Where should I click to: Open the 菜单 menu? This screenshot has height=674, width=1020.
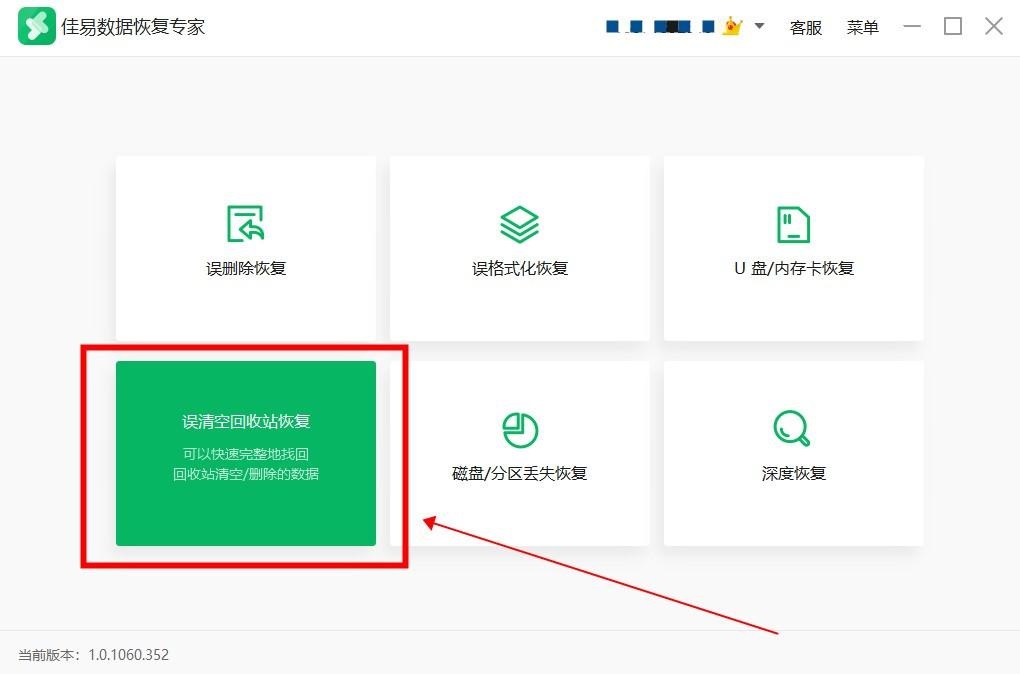point(862,27)
